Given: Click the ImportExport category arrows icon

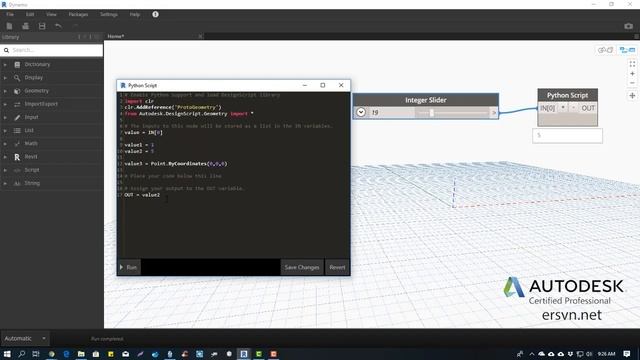Looking at the screenshot, I should 17,104.
